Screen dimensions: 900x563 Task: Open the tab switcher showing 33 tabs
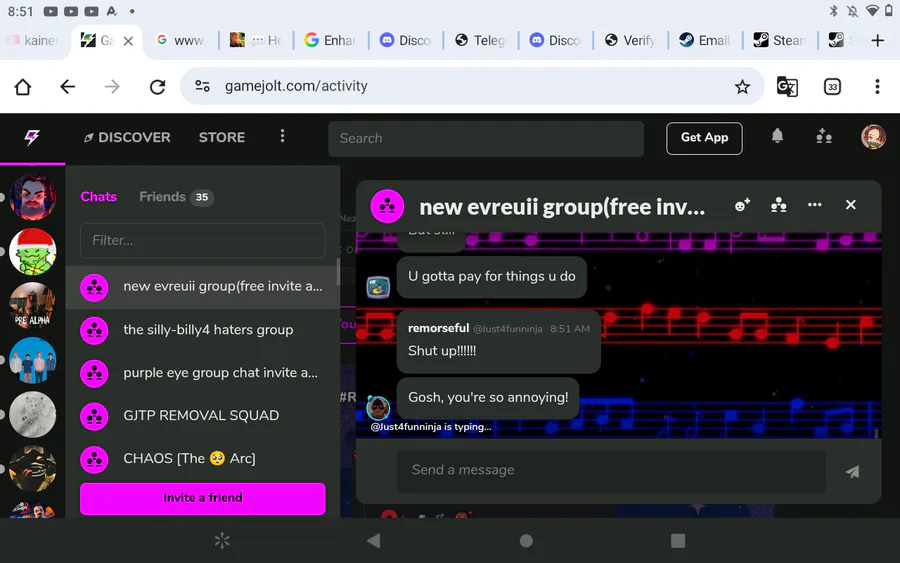832,87
